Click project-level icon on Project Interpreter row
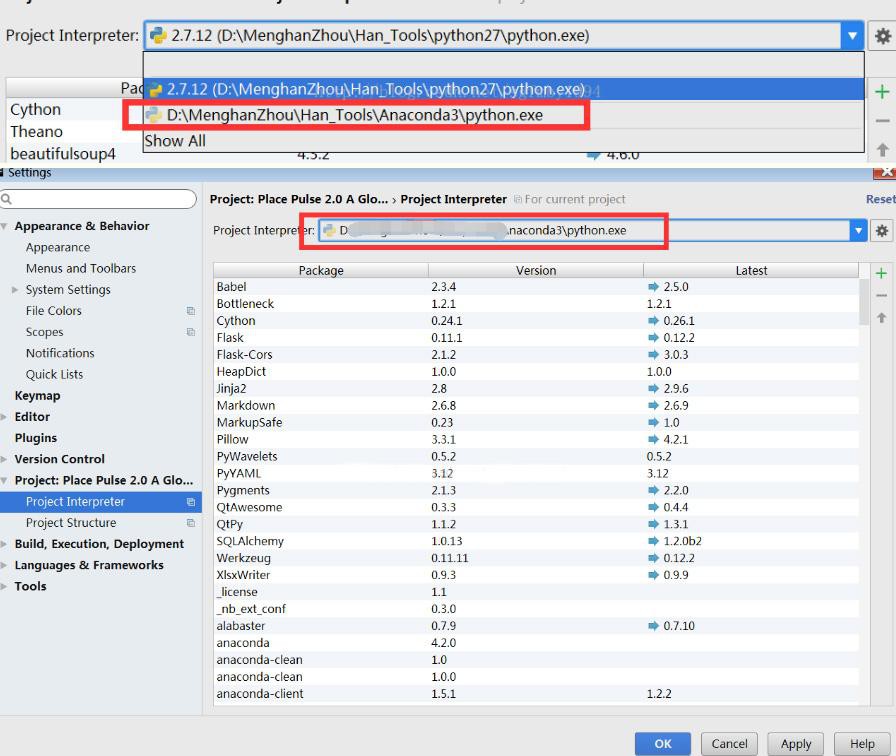Image resolution: width=896 pixels, height=756 pixels. [191, 502]
